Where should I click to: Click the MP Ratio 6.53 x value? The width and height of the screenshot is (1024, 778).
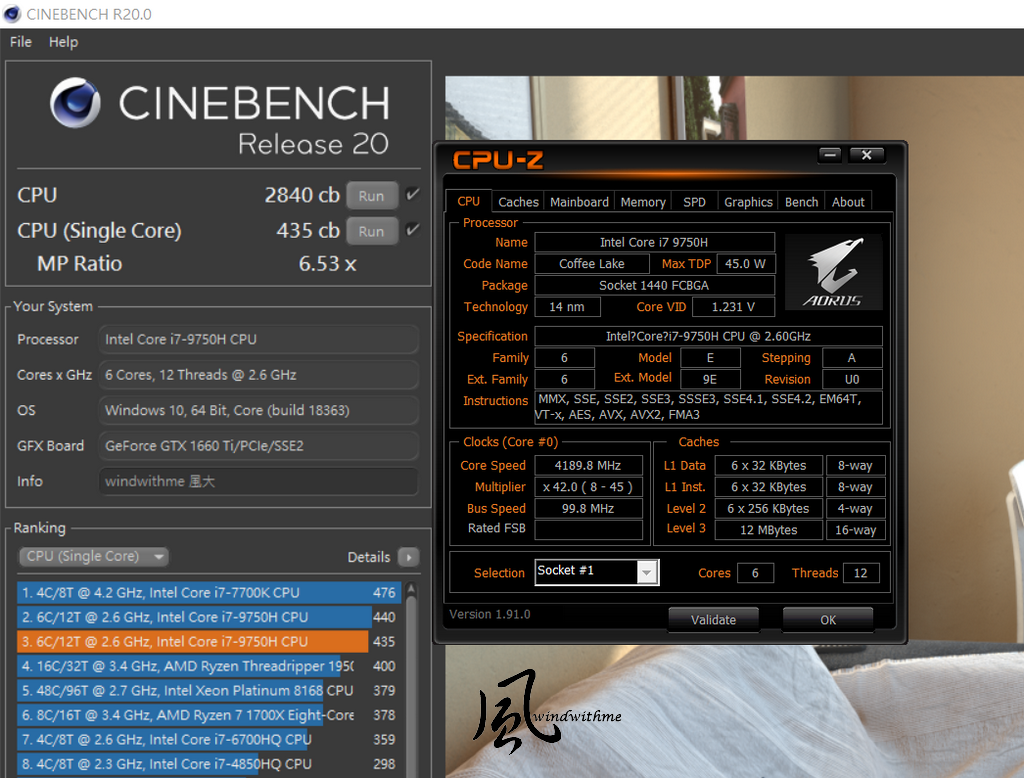point(327,264)
